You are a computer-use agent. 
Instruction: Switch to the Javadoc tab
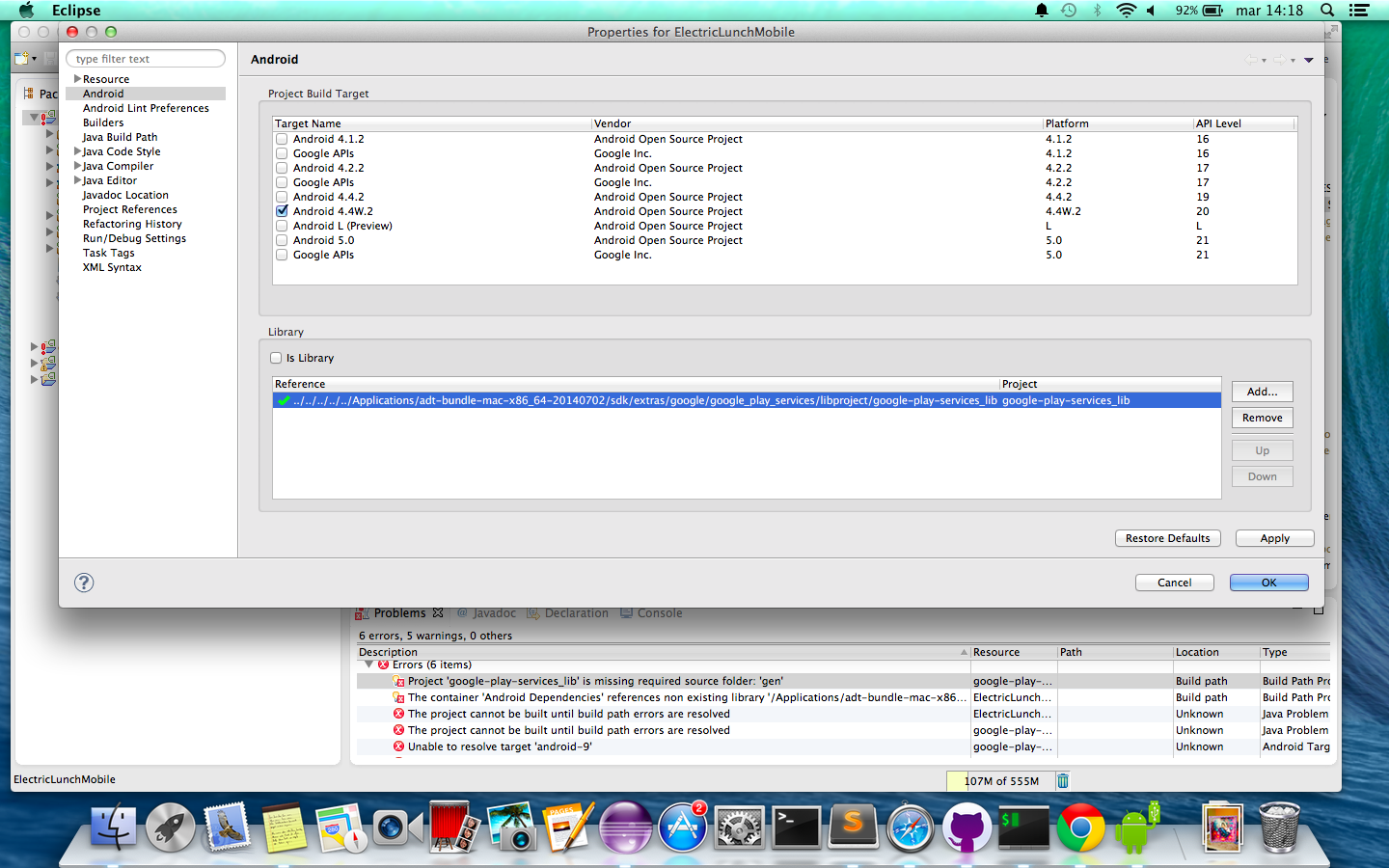tap(486, 613)
